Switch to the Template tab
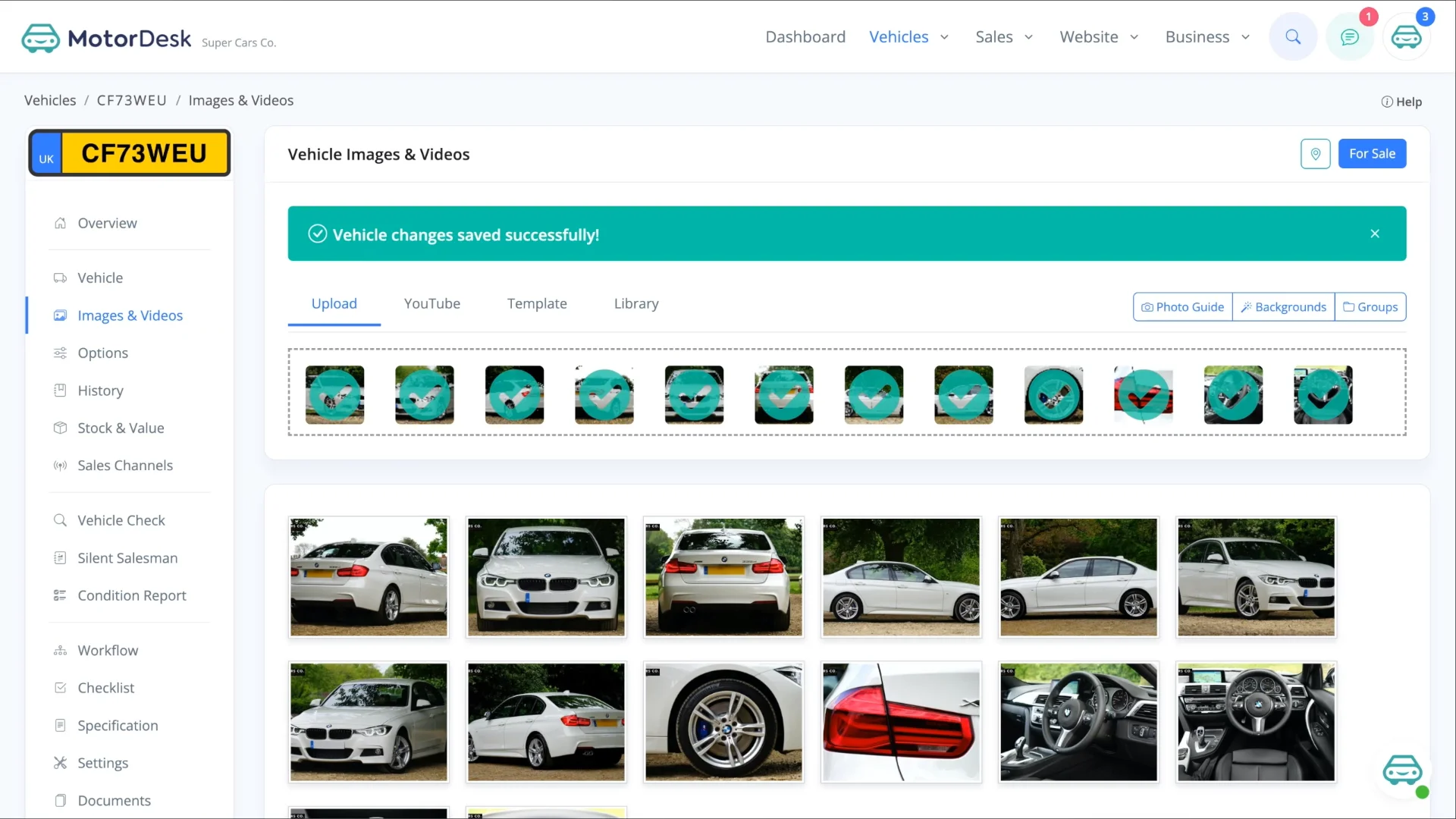 (537, 304)
